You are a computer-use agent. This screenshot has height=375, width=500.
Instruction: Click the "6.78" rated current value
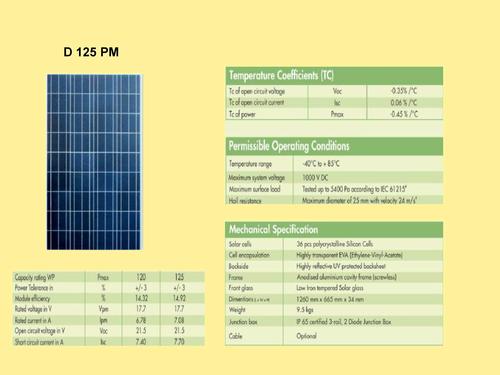[x=141, y=320]
